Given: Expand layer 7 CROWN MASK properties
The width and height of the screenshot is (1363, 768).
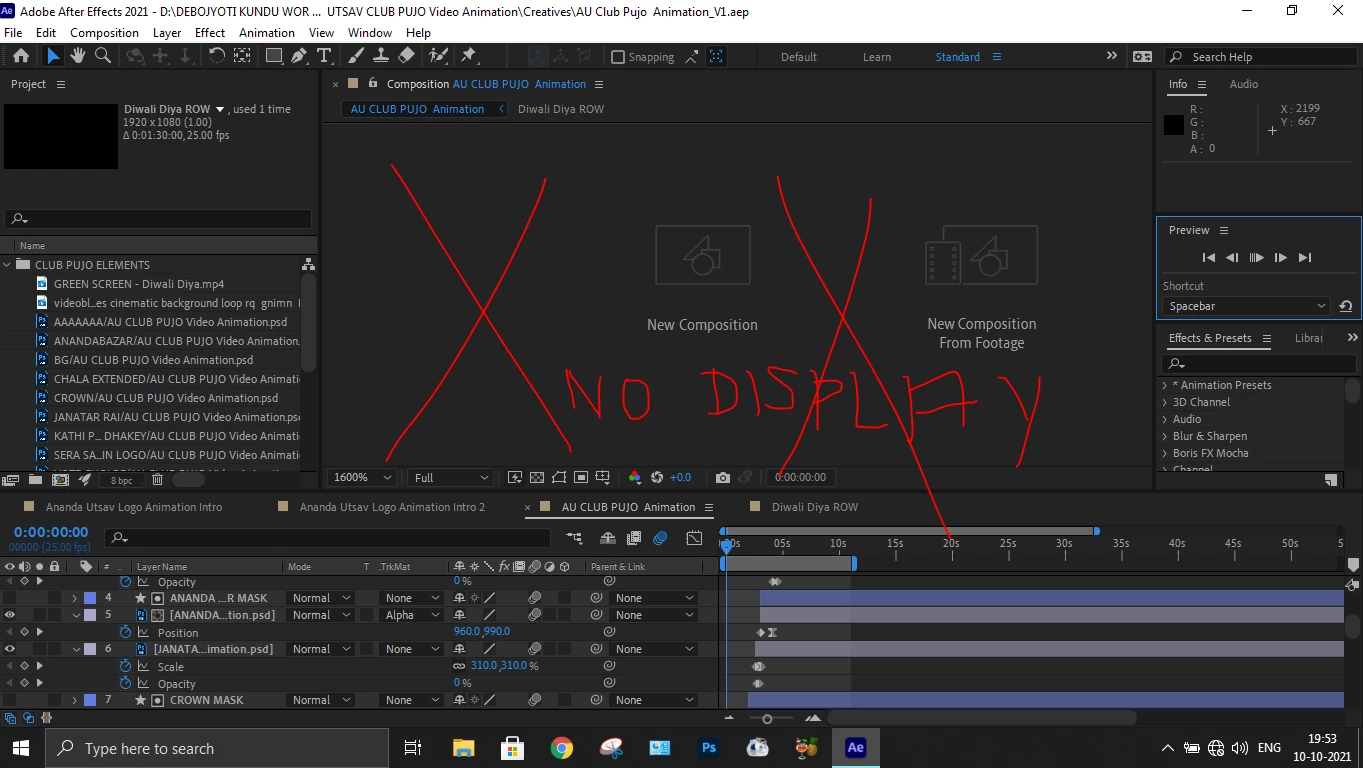Looking at the screenshot, I should [x=74, y=700].
